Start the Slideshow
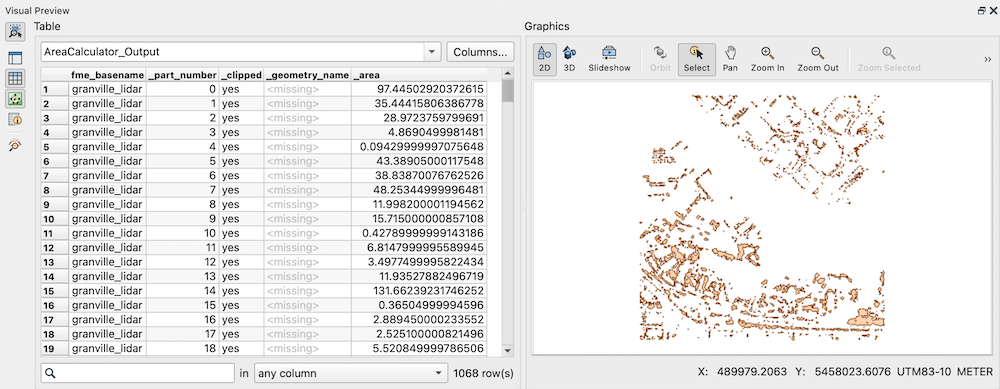This screenshot has height=389, width=1000. 609,59
